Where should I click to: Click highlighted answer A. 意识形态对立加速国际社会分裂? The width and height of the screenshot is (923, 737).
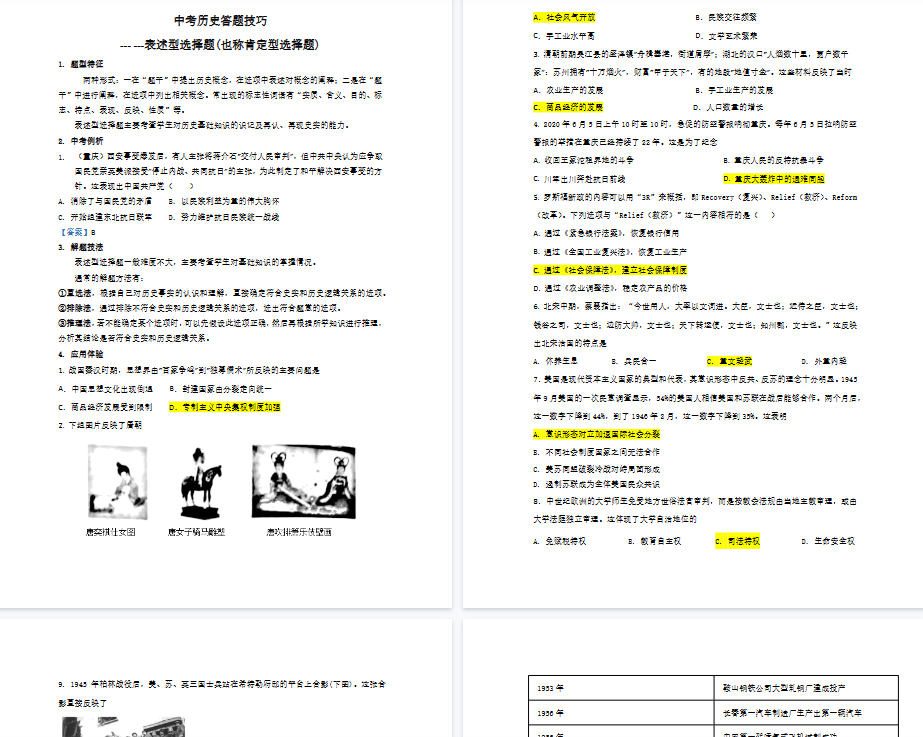[x=596, y=434]
